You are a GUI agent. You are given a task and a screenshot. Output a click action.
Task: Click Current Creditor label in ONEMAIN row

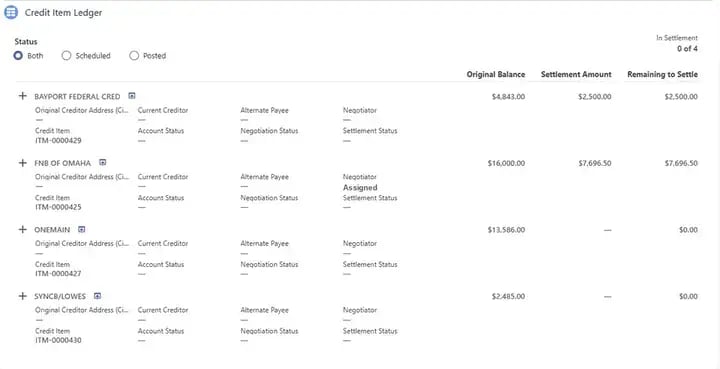tap(163, 243)
